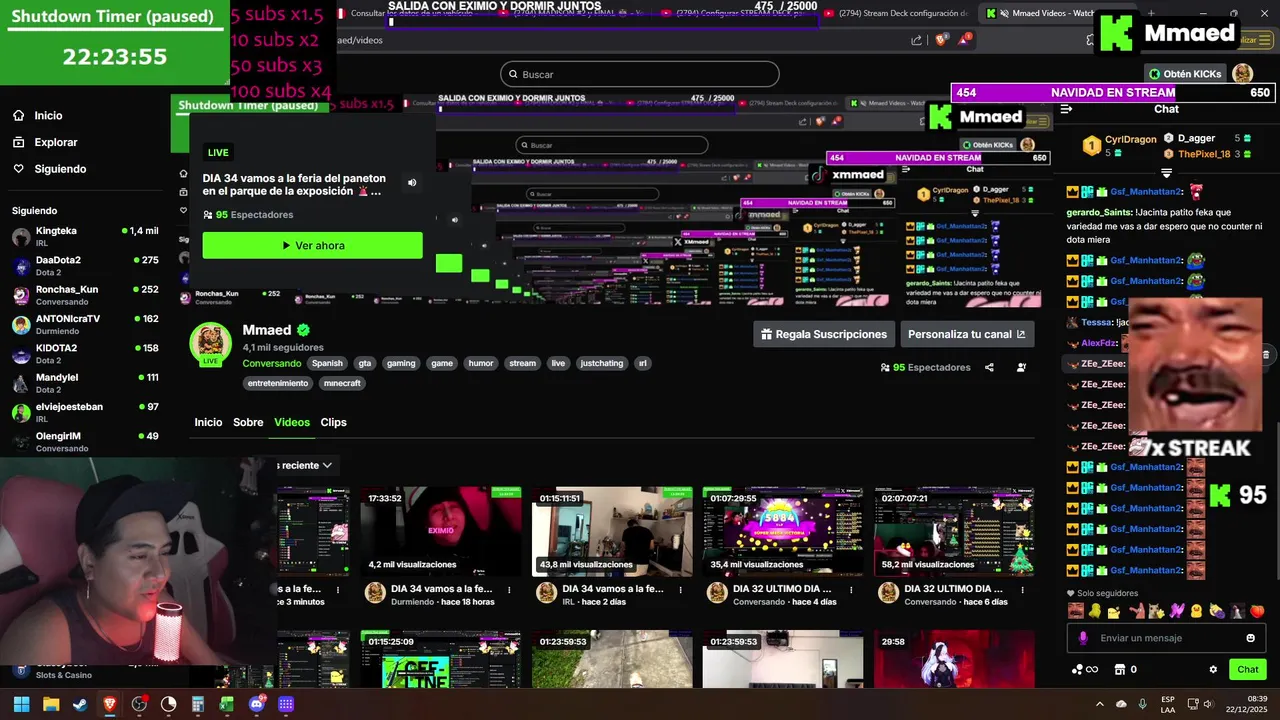Open Siguiendo in the left sidebar
The height and width of the screenshot is (720, 1280).
(x=50, y=169)
